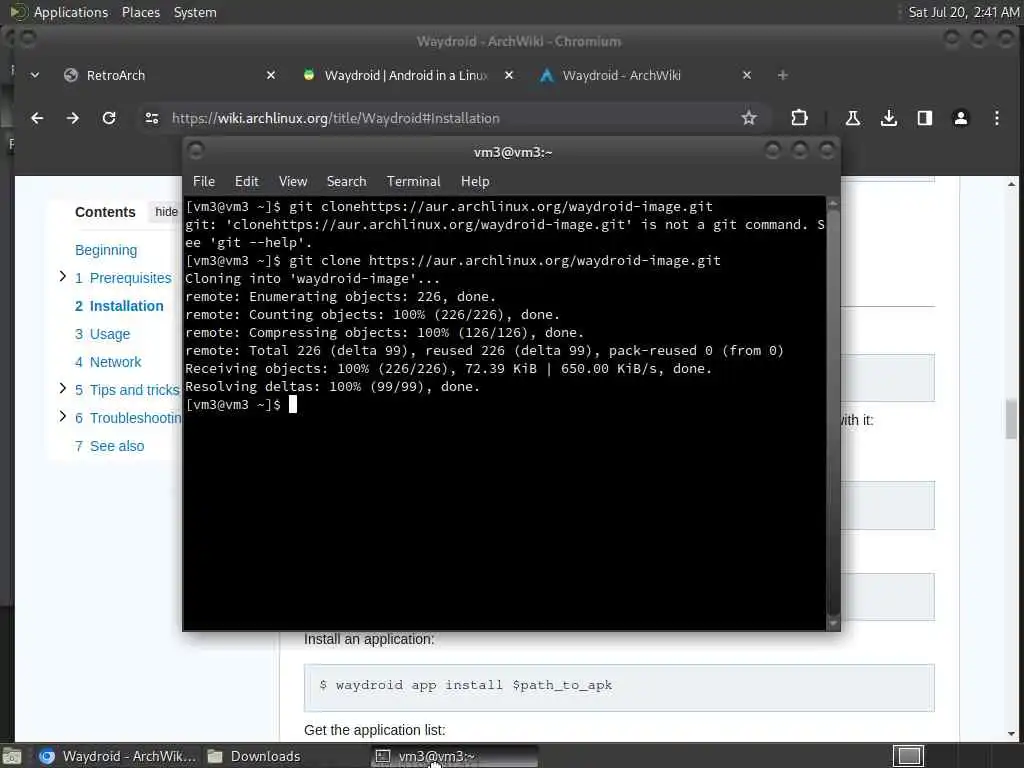Expand the Troubleshooting contents subsection
Screen dimensions: 1024x768
pyautogui.click(x=63, y=417)
